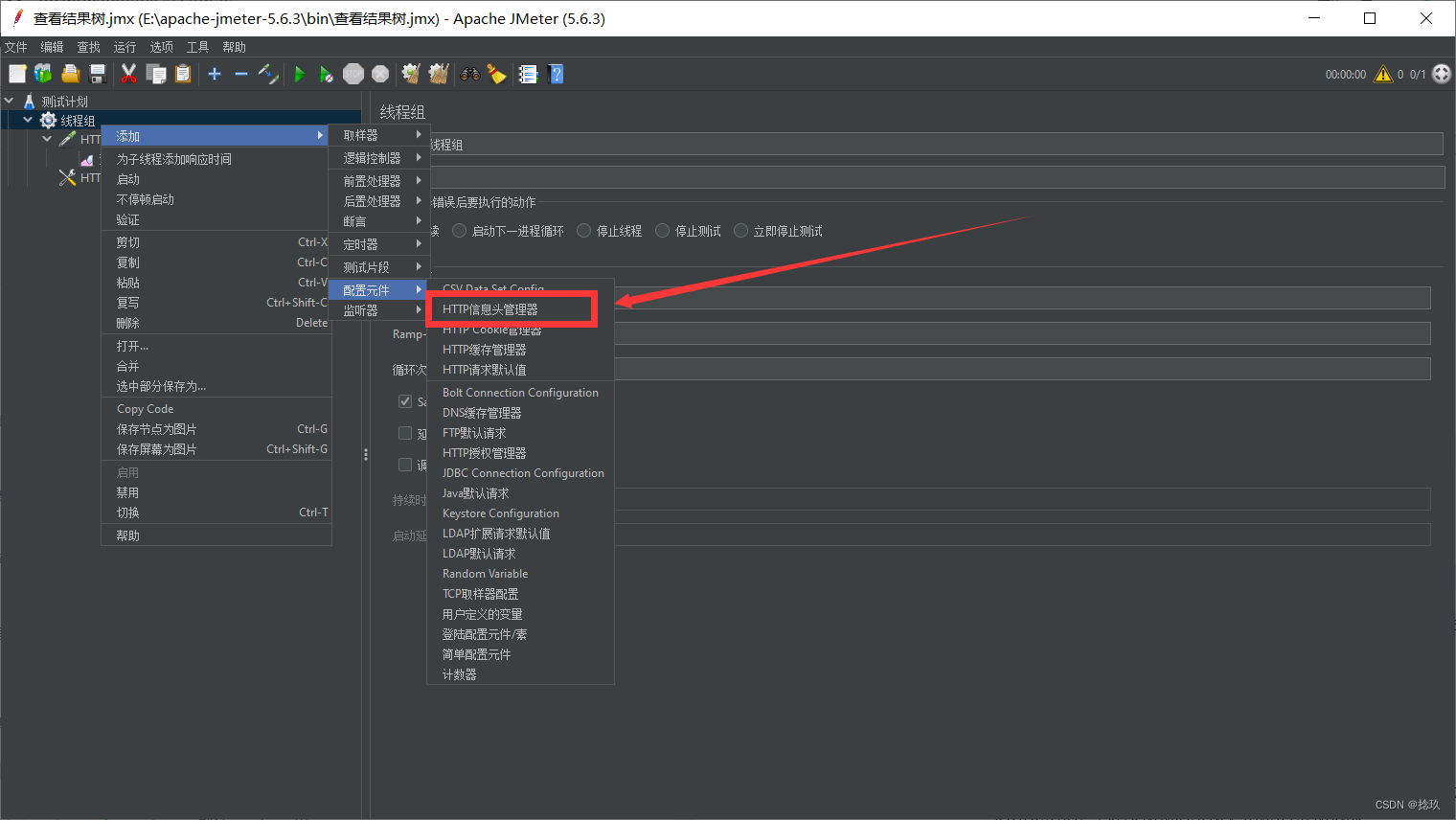Click the Cut scissors toolbar icon
This screenshot has height=820, width=1456.
128,74
